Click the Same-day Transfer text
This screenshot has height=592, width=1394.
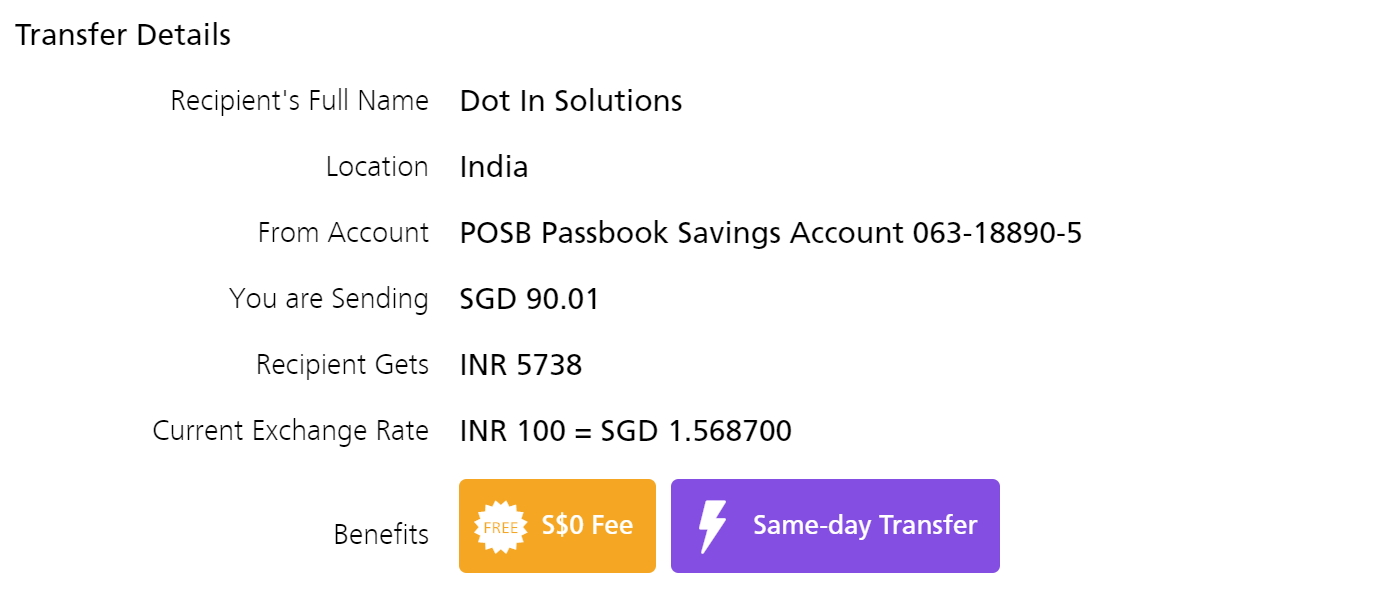point(865,526)
